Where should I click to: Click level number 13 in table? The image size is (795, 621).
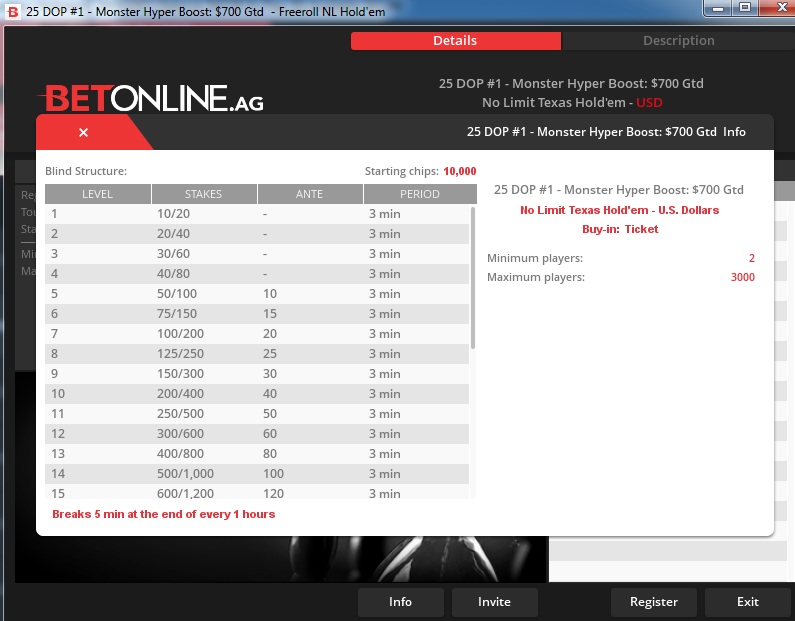tap(58, 454)
